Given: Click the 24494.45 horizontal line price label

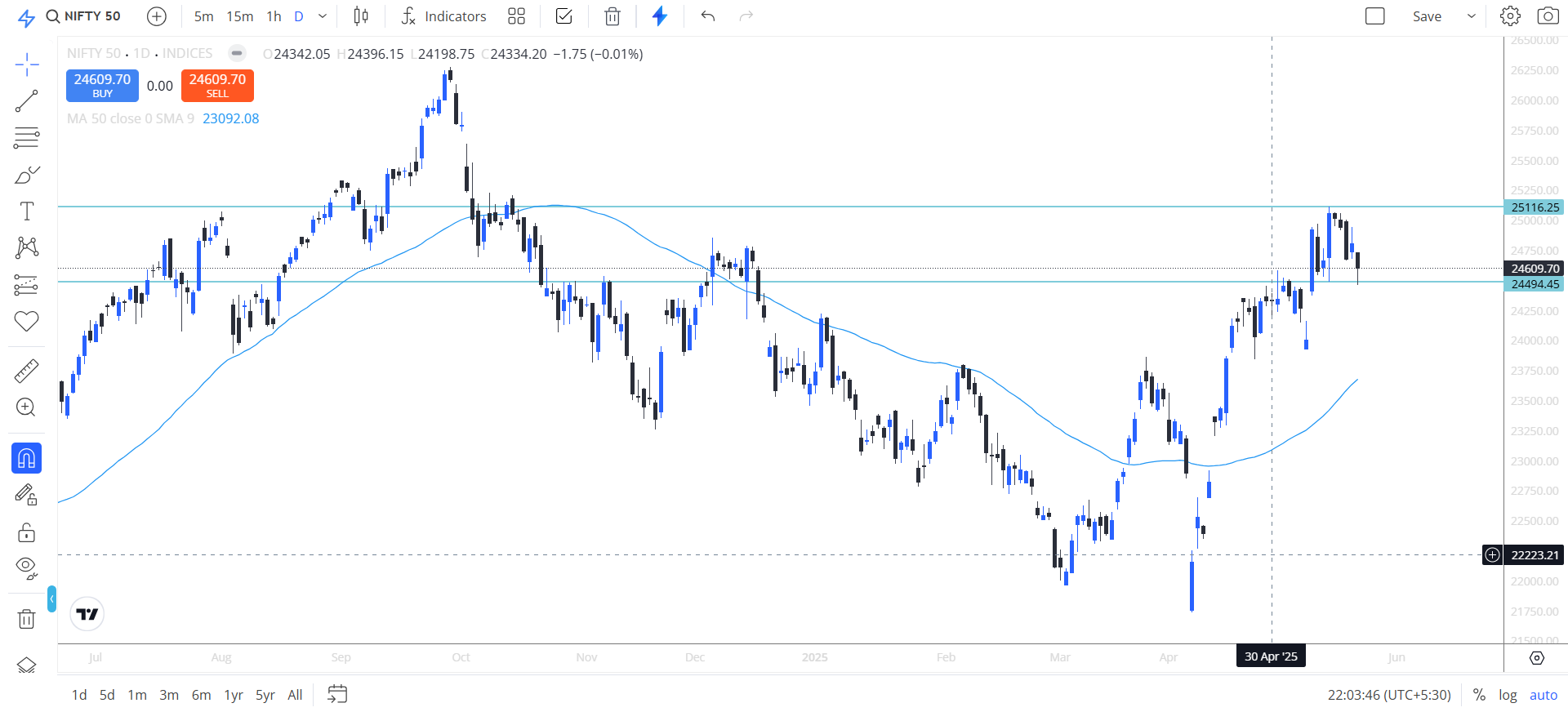Looking at the screenshot, I should point(1535,284).
